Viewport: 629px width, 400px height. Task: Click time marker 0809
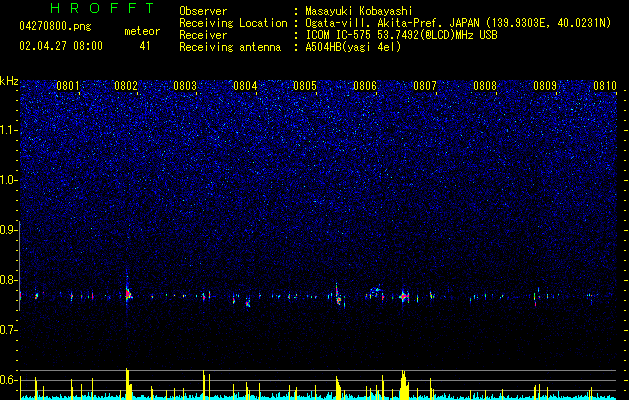[x=545, y=86]
